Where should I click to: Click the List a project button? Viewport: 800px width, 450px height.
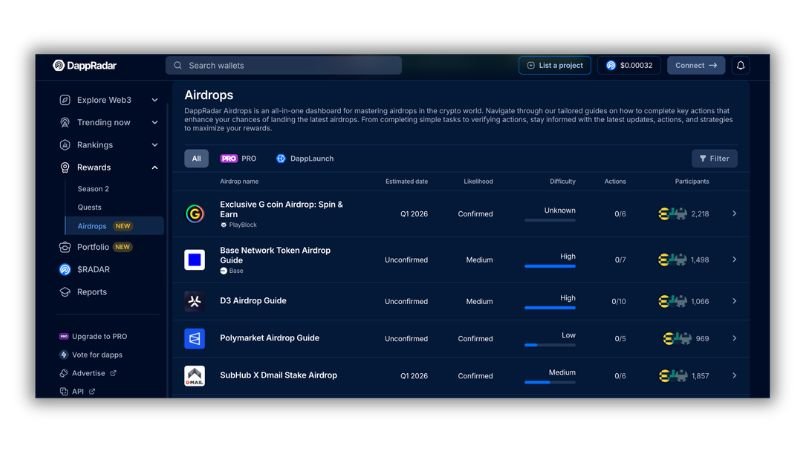click(555, 65)
